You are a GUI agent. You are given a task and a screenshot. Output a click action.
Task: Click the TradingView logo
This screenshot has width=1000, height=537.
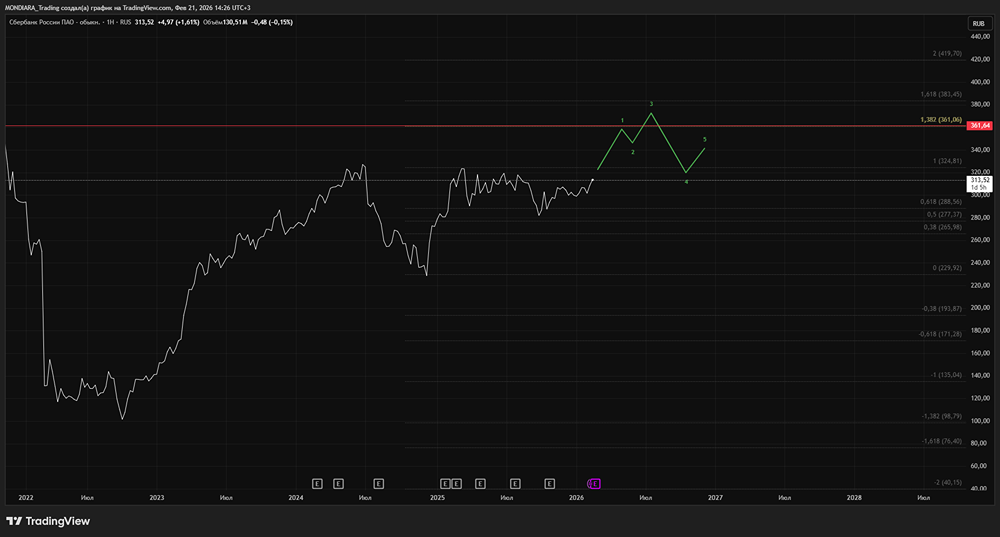click(48, 521)
